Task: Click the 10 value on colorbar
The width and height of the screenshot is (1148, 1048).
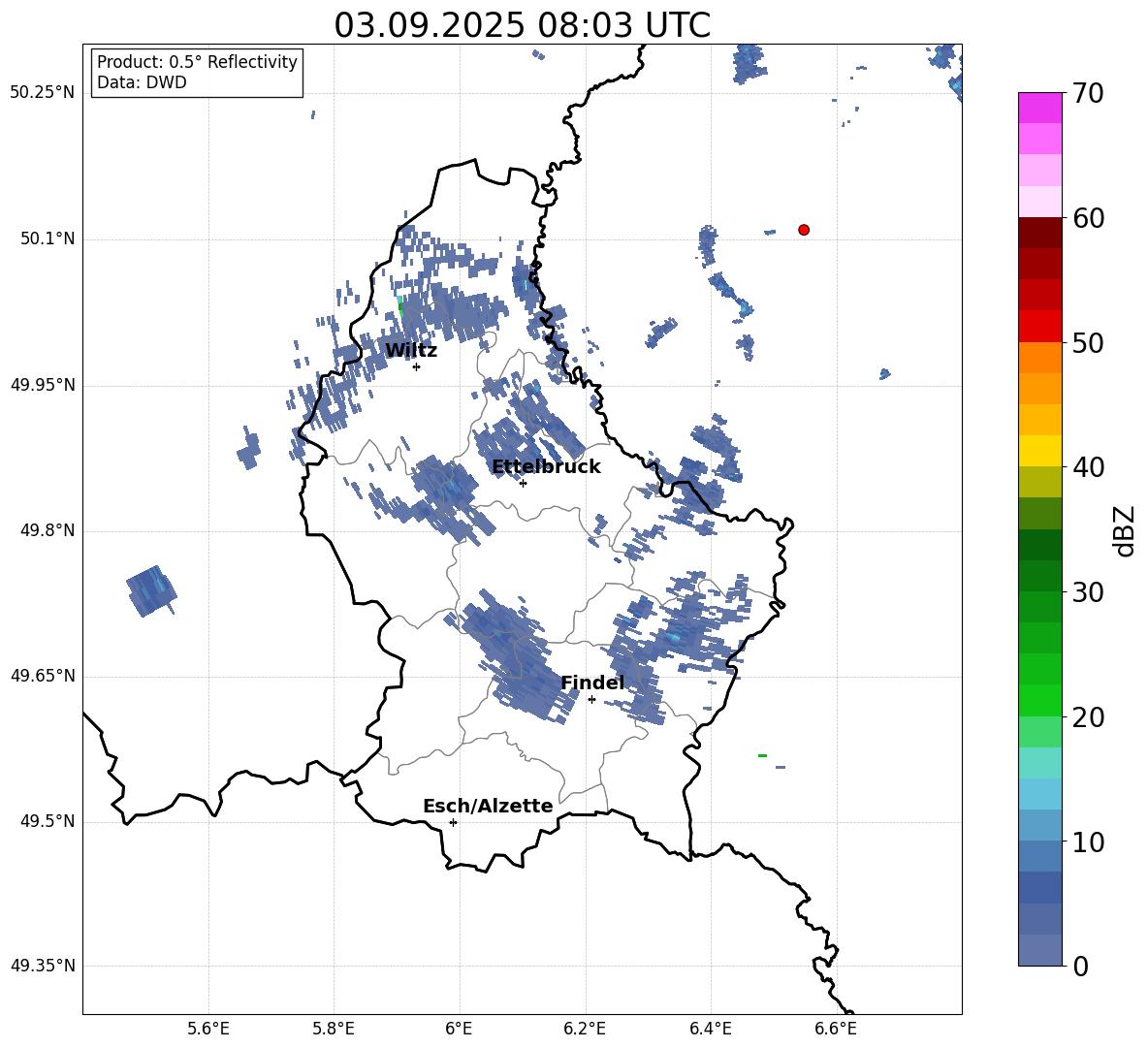Action: click(x=1087, y=842)
